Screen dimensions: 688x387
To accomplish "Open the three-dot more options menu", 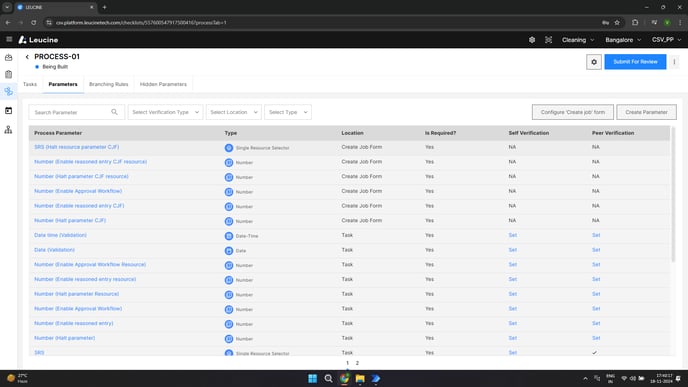I will pyautogui.click(x=674, y=62).
